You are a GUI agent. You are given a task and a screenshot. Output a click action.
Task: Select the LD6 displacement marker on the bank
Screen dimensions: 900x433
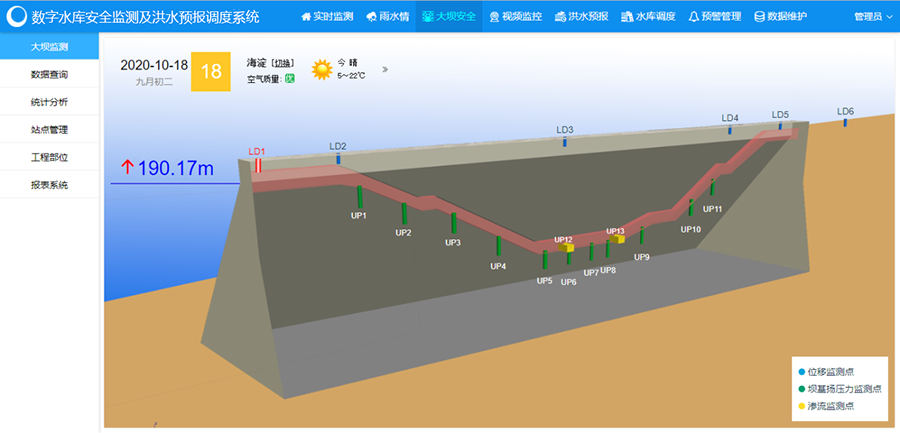coord(845,123)
